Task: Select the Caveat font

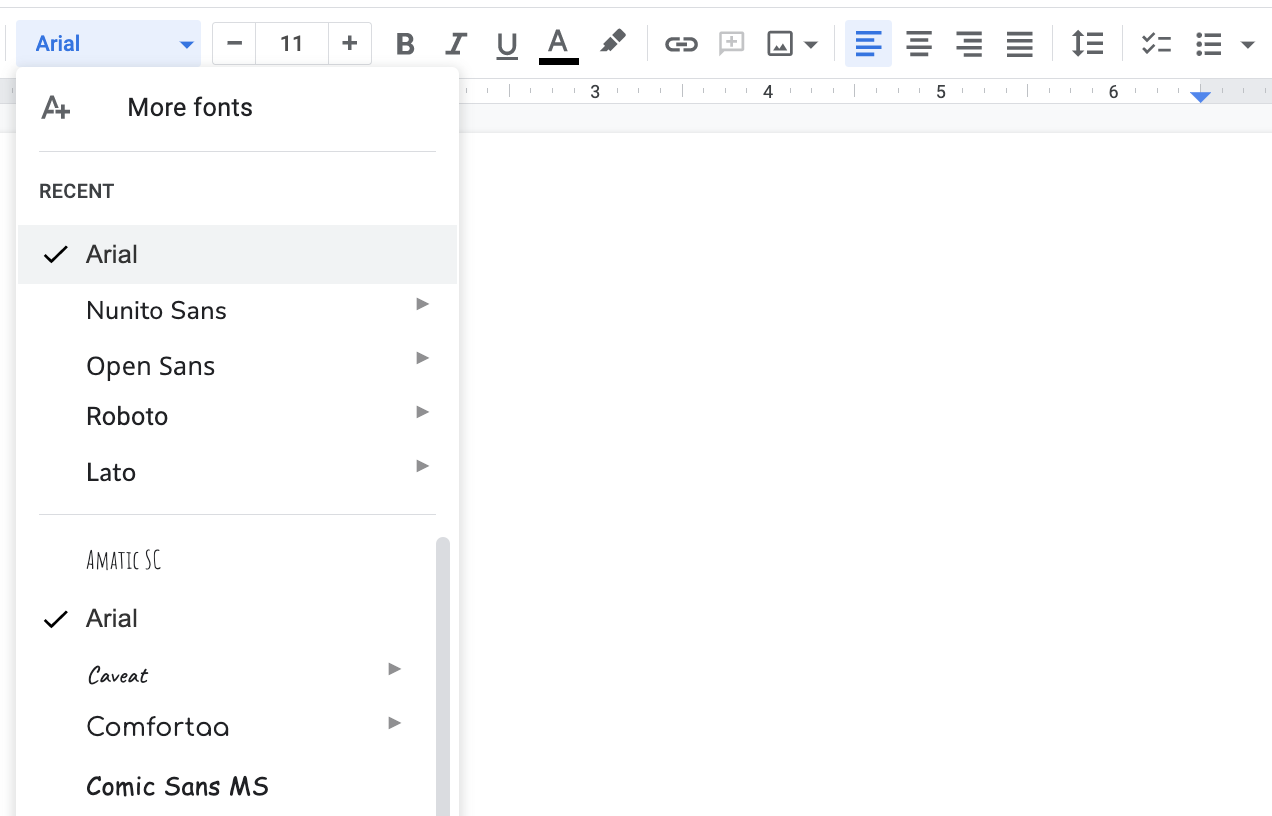Action: pos(226,674)
